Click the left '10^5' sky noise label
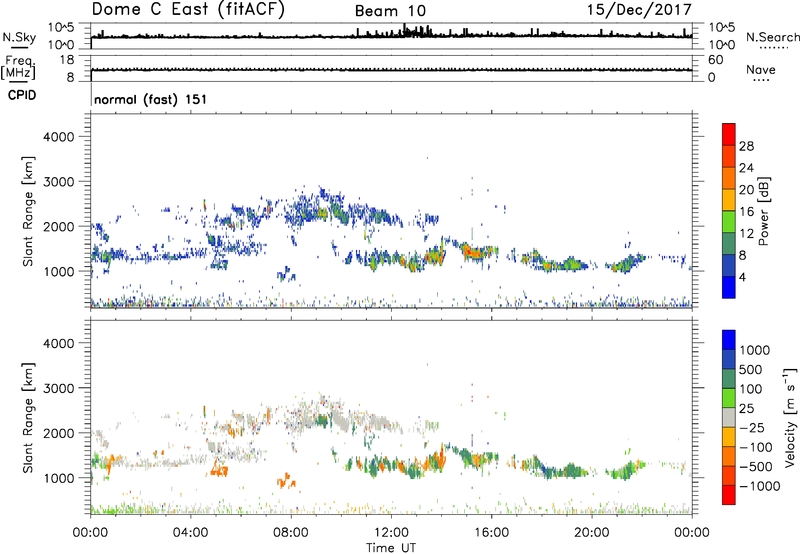This screenshot has height=554, width=800. 61,28
